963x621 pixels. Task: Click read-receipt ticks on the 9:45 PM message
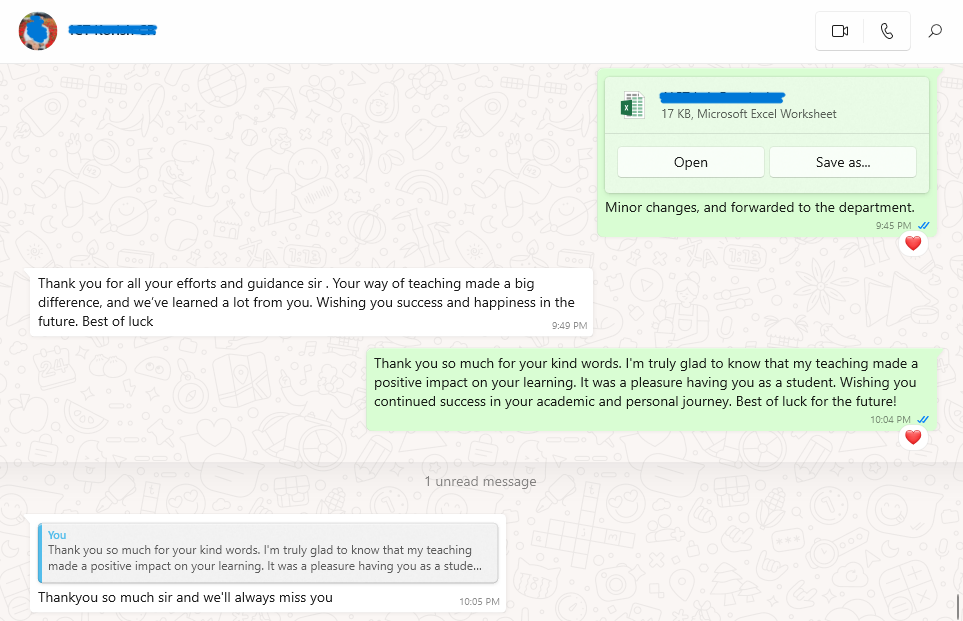923,225
